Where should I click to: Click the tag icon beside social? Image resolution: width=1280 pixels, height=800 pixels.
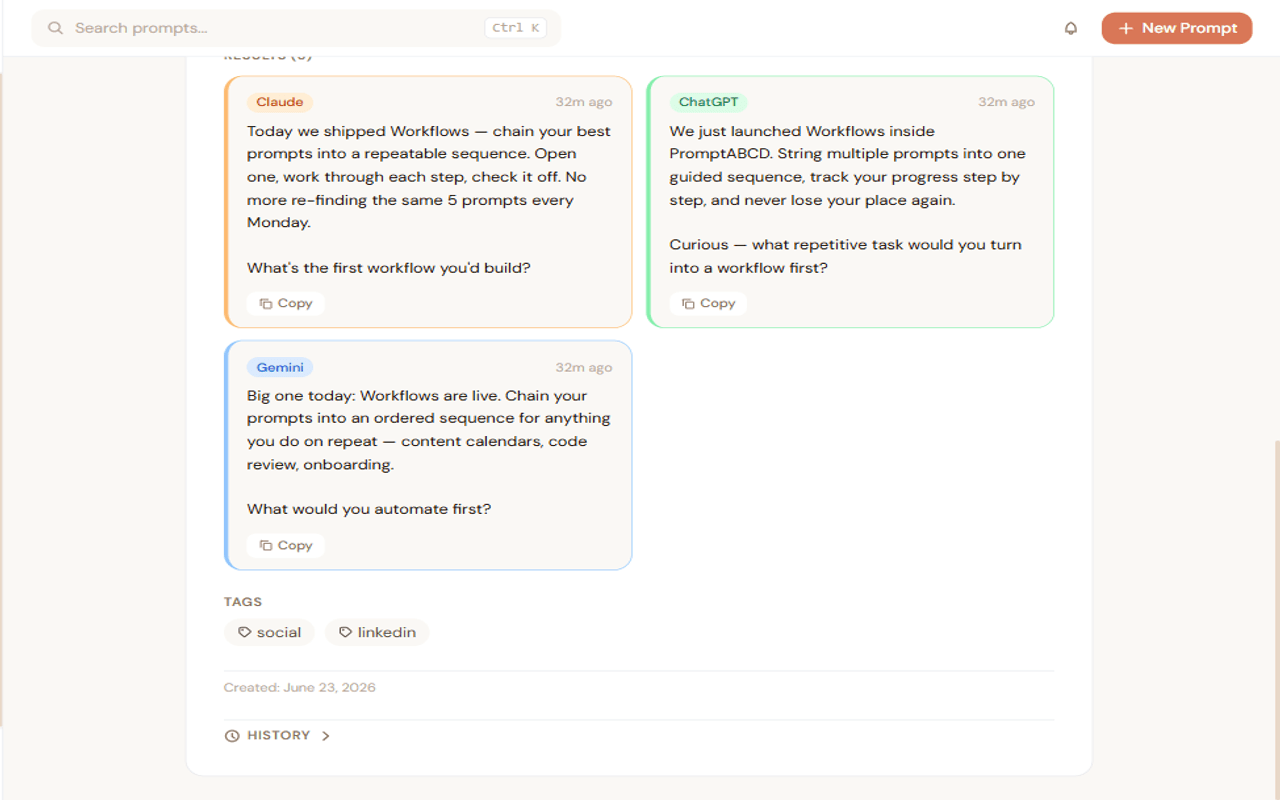coord(244,632)
